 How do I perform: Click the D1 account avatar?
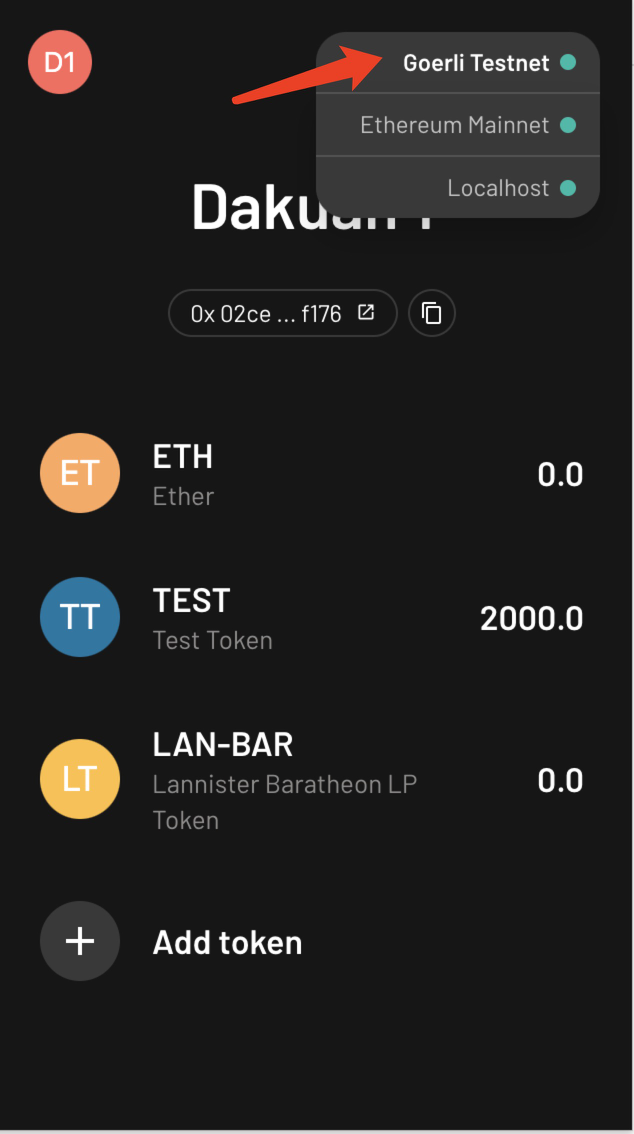tap(60, 62)
